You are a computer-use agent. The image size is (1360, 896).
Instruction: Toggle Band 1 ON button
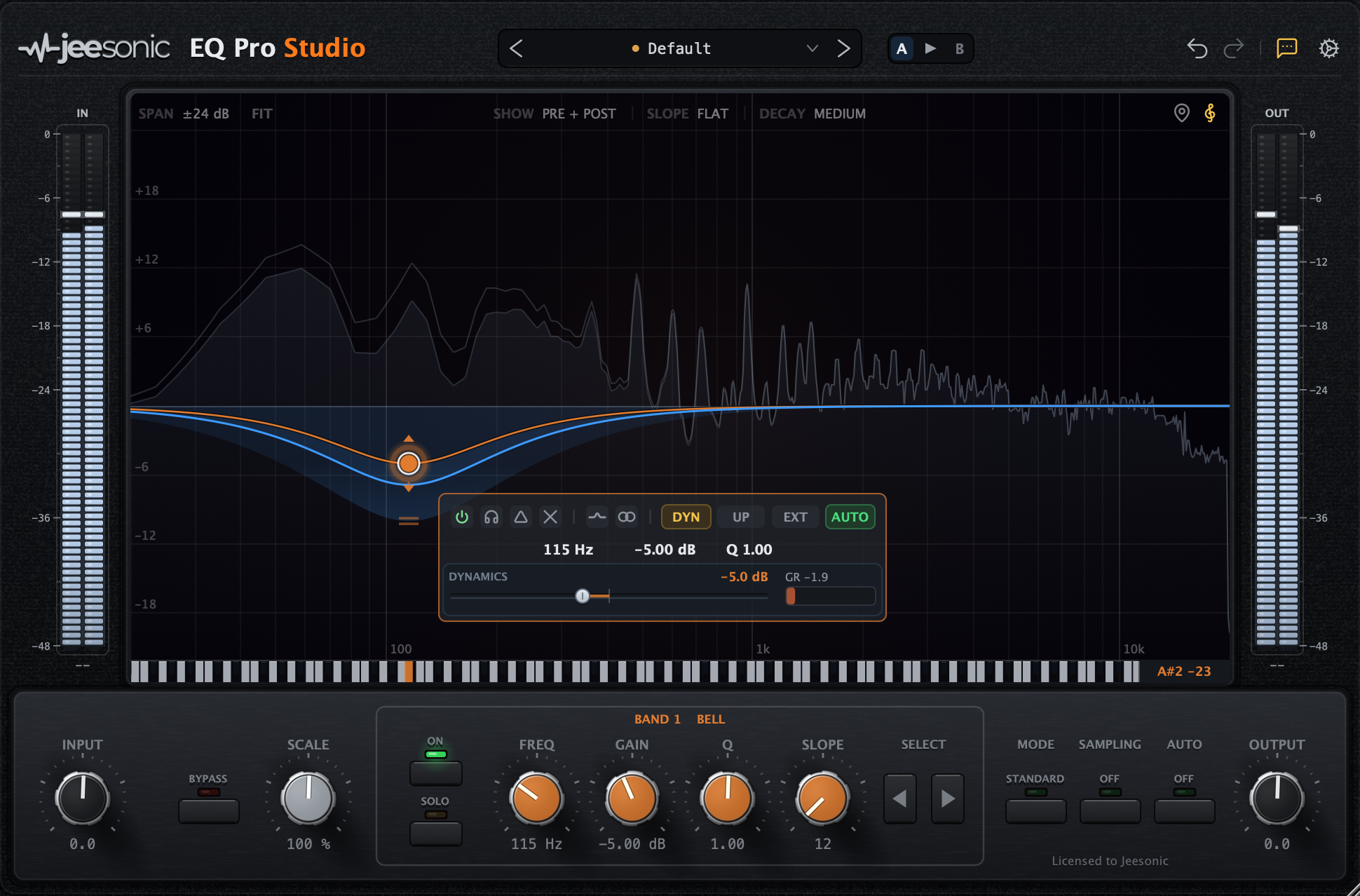click(435, 773)
